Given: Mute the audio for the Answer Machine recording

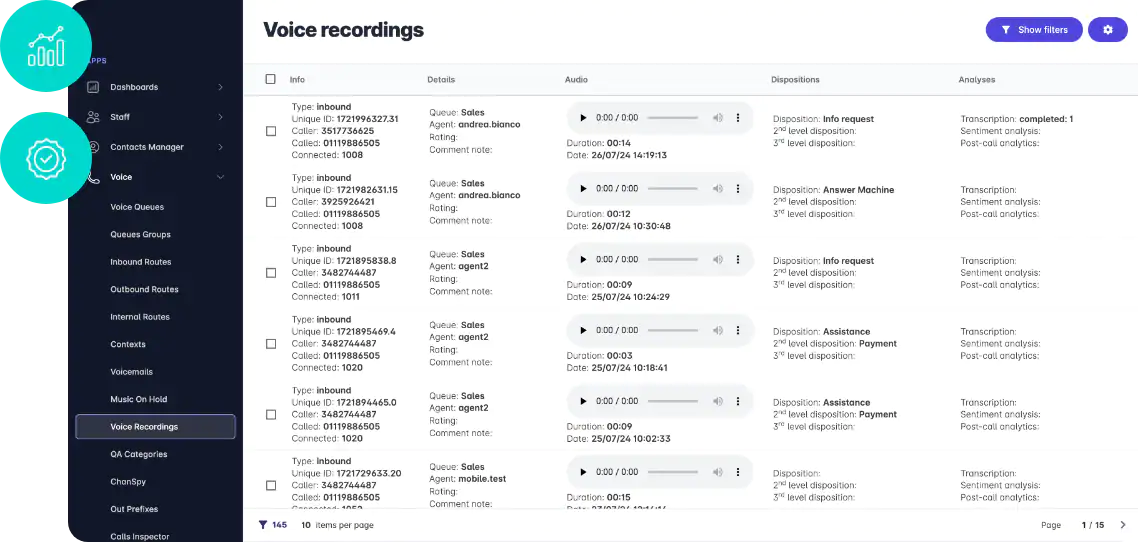Looking at the screenshot, I should 718,189.
